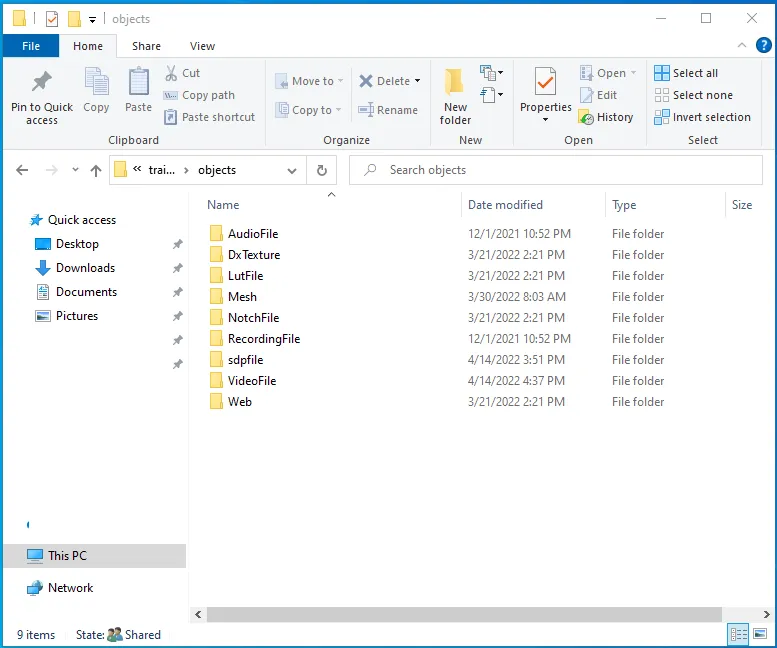Image resolution: width=777 pixels, height=648 pixels.
Task: Click the Paste clipboard icon
Action: [x=138, y=83]
